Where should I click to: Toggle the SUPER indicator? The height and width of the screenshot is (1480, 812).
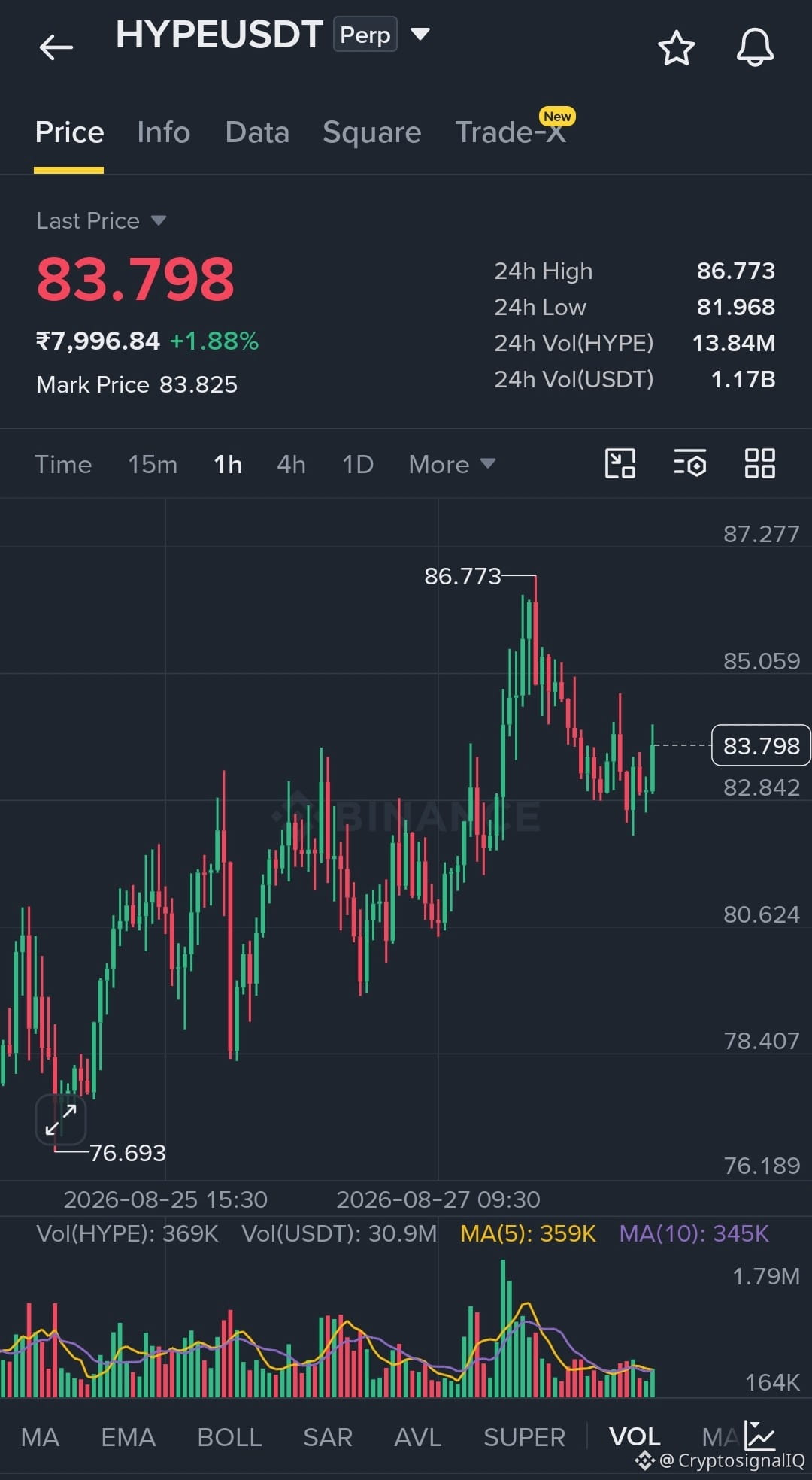pos(524,1437)
